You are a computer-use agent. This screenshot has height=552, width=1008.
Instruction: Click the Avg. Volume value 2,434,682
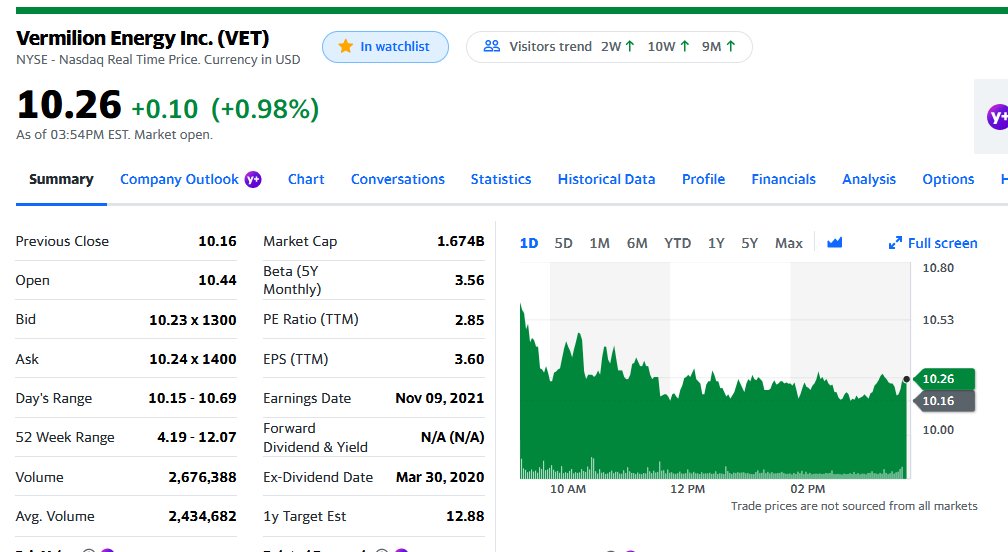click(202, 517)
